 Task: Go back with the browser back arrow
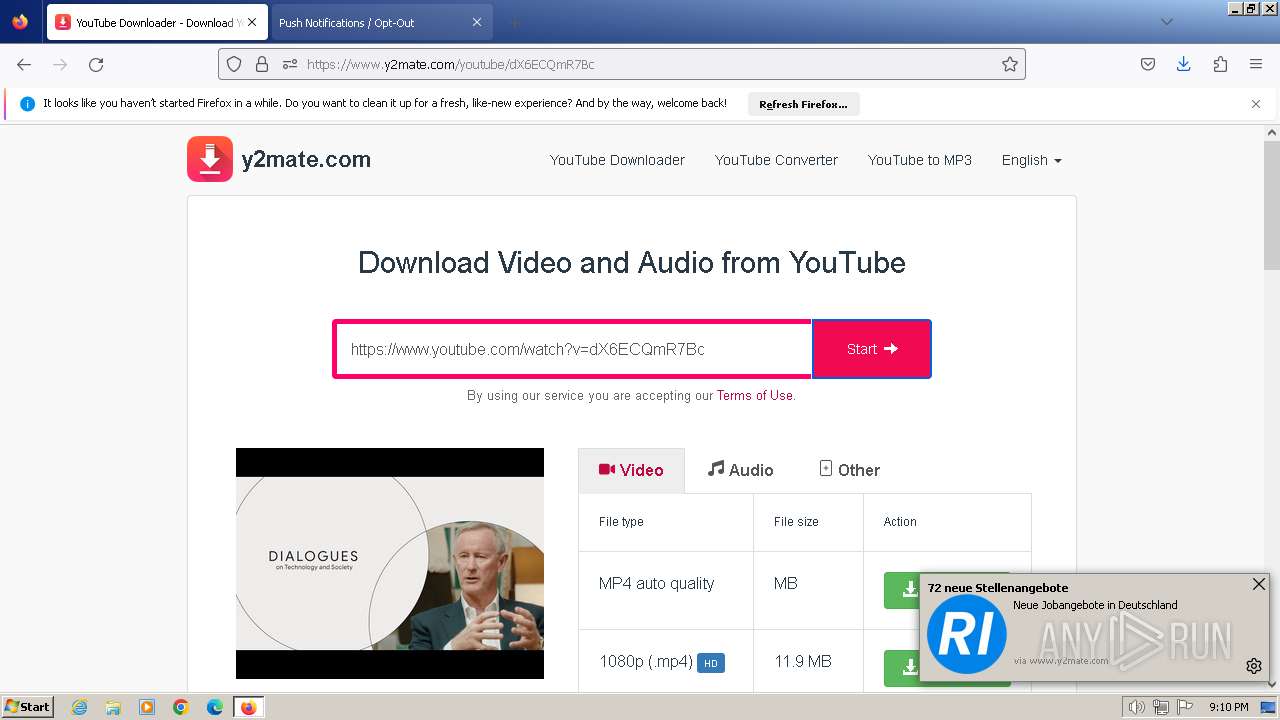[x=24, y=64]
